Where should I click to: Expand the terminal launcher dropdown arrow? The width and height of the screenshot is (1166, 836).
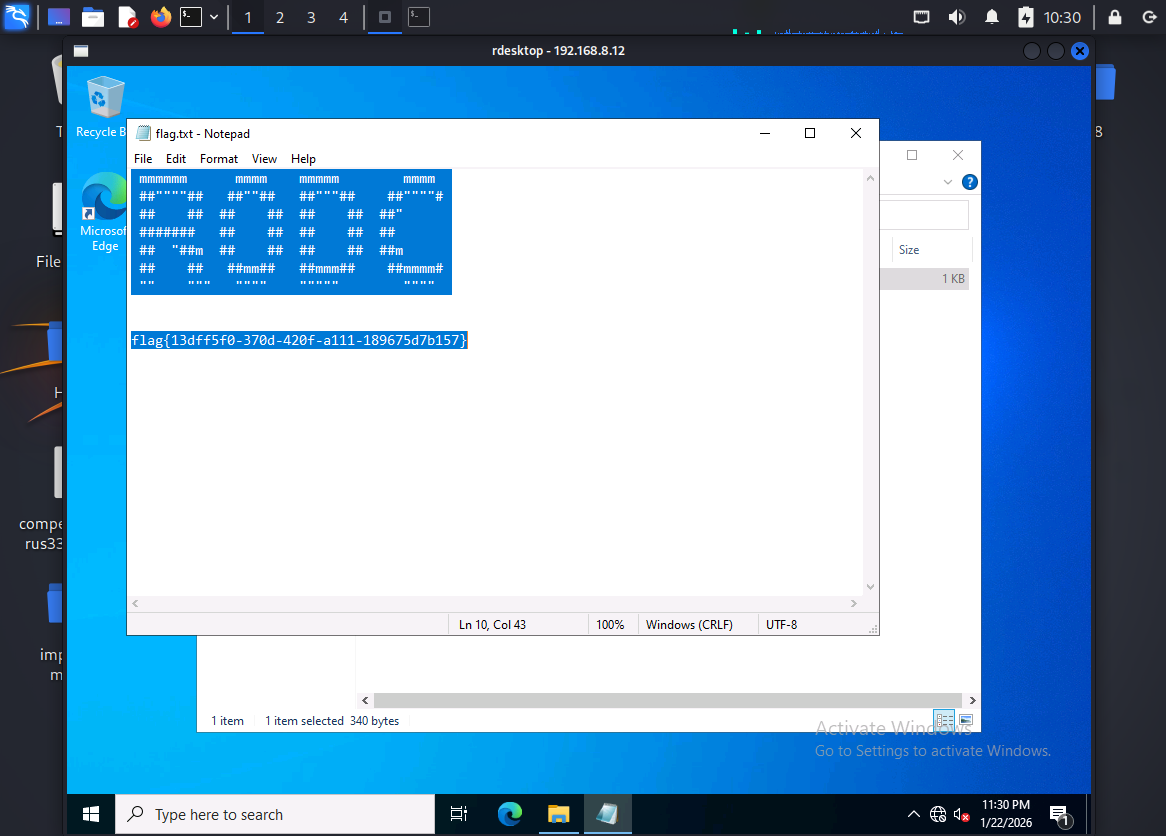(x=214, y=17)
